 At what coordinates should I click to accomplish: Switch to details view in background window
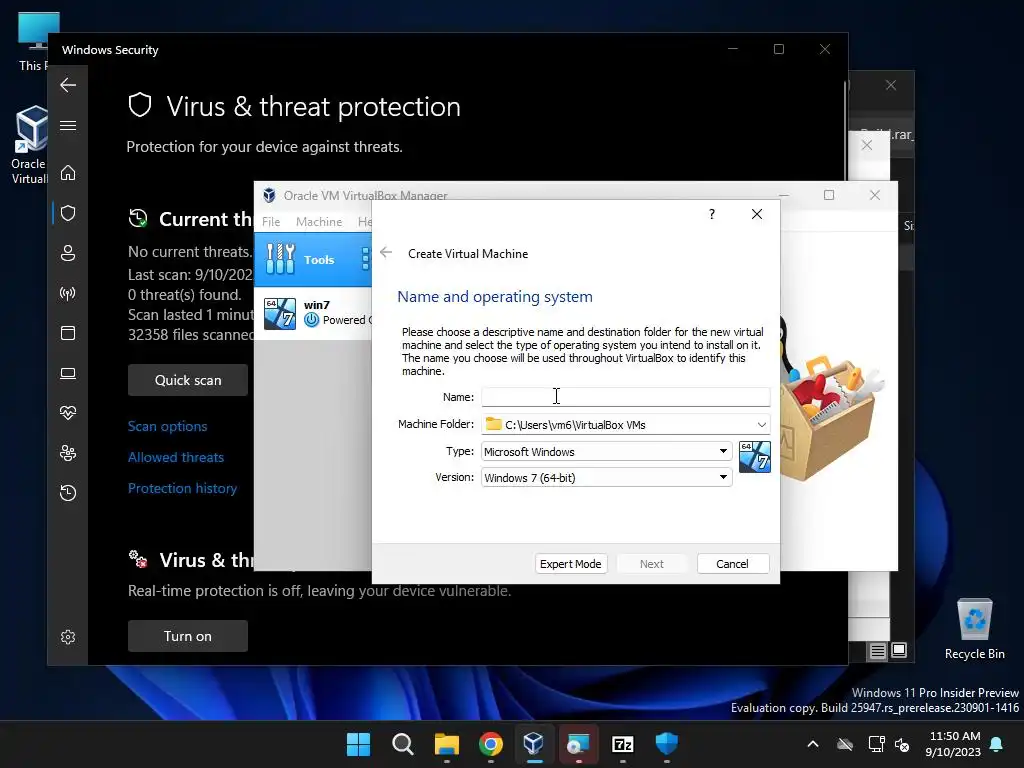tap(877, 650)
